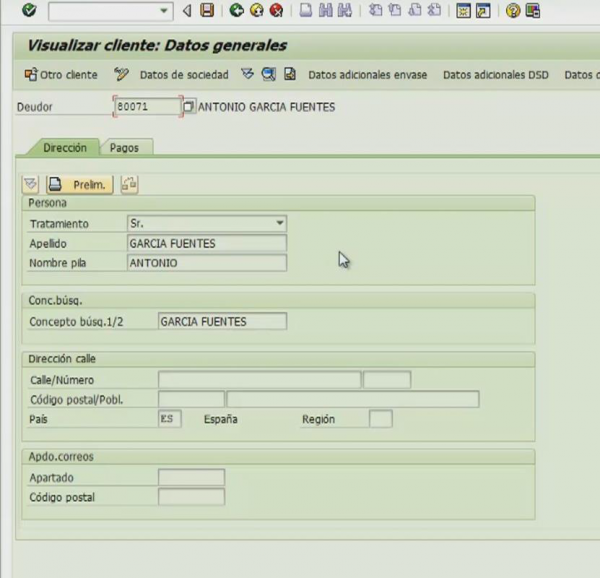Open Datos adicionales envase
Viewport: 600px width, 578px height.
coord(368,75)
